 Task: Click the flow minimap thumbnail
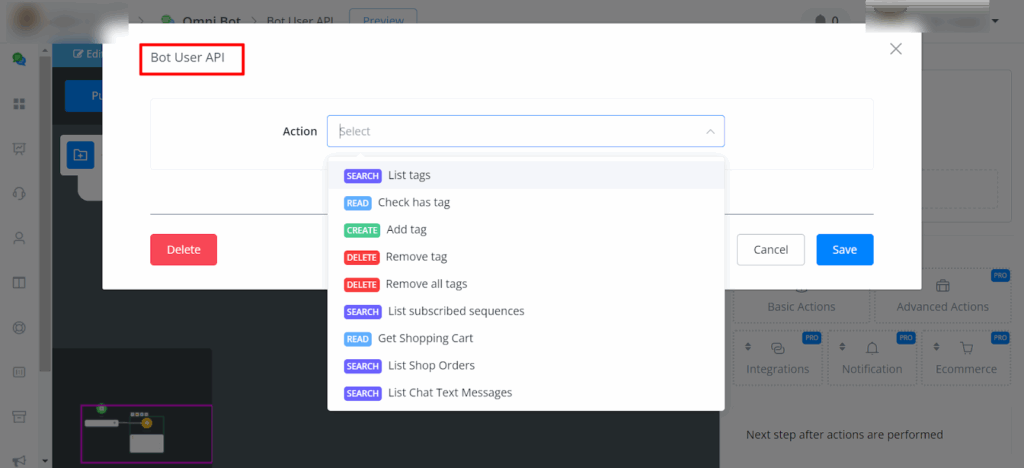(x=146, y=433)
